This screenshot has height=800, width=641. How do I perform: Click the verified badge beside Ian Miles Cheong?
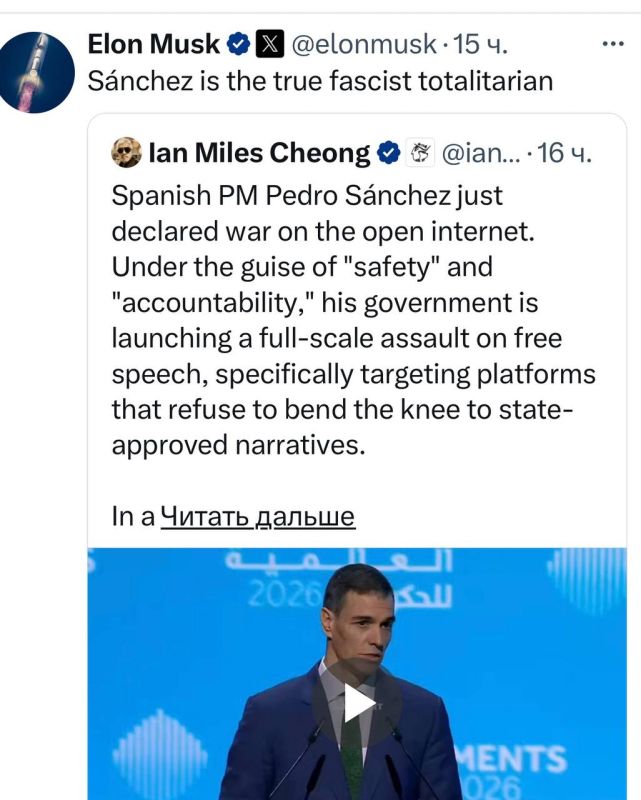[x=389, y=153]
